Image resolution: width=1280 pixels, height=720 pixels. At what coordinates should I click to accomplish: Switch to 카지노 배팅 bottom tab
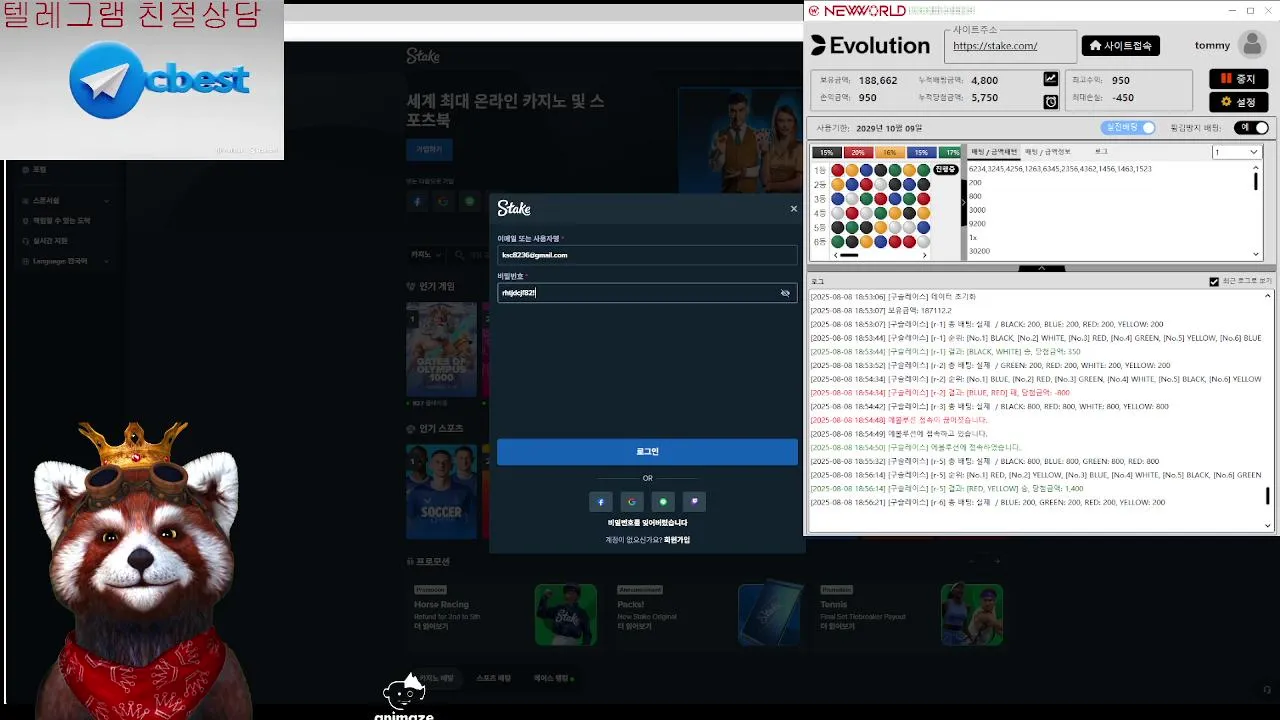(436, 678)
